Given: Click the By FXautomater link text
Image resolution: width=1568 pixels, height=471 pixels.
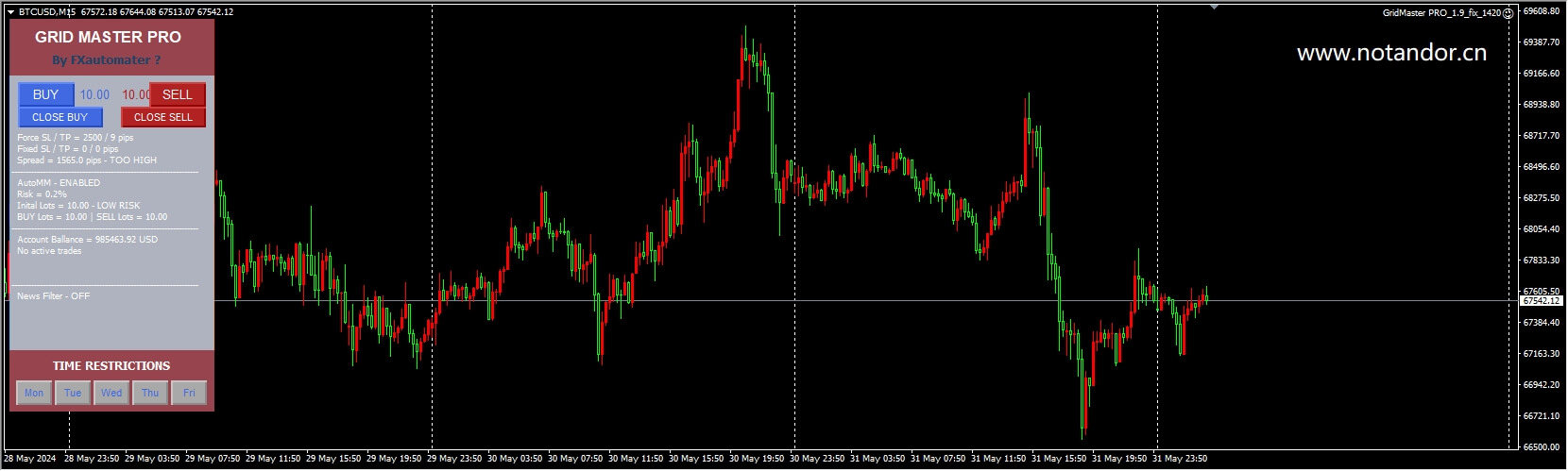Looking at the screenshot, I should (107, 60).
